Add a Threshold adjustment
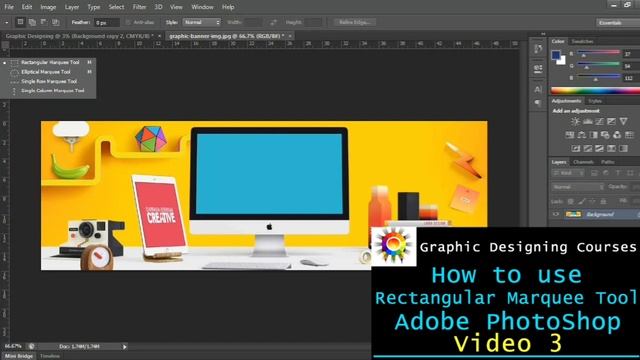 pos(599,148)
